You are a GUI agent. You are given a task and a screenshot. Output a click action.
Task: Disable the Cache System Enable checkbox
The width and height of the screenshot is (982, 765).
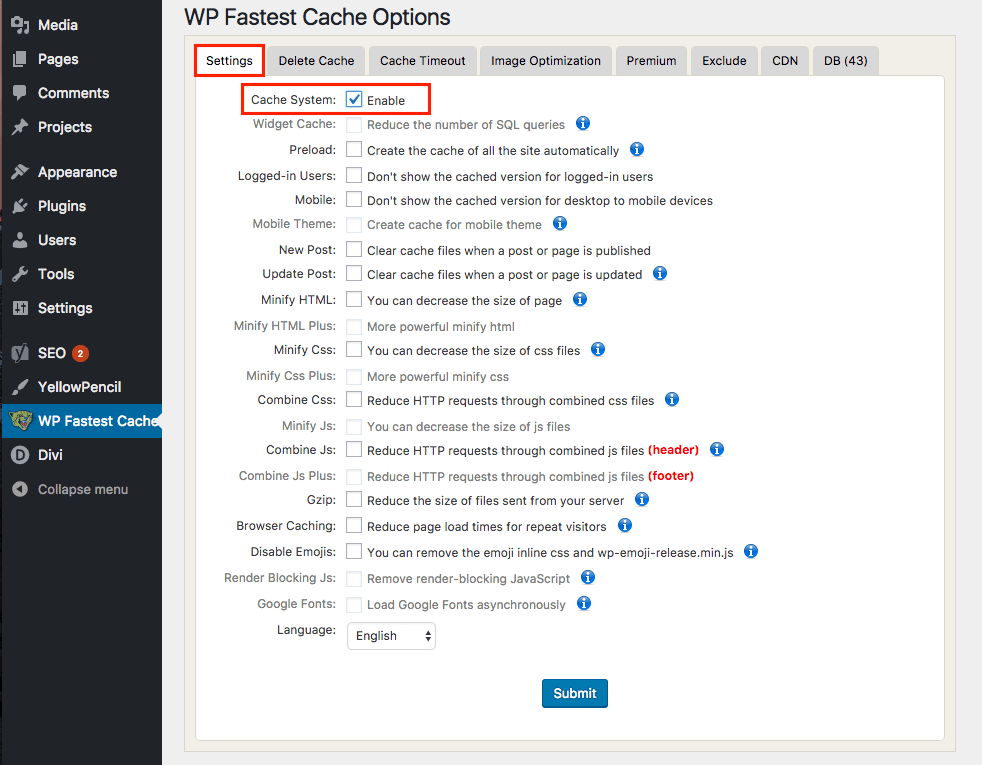[x=356, y=100]
